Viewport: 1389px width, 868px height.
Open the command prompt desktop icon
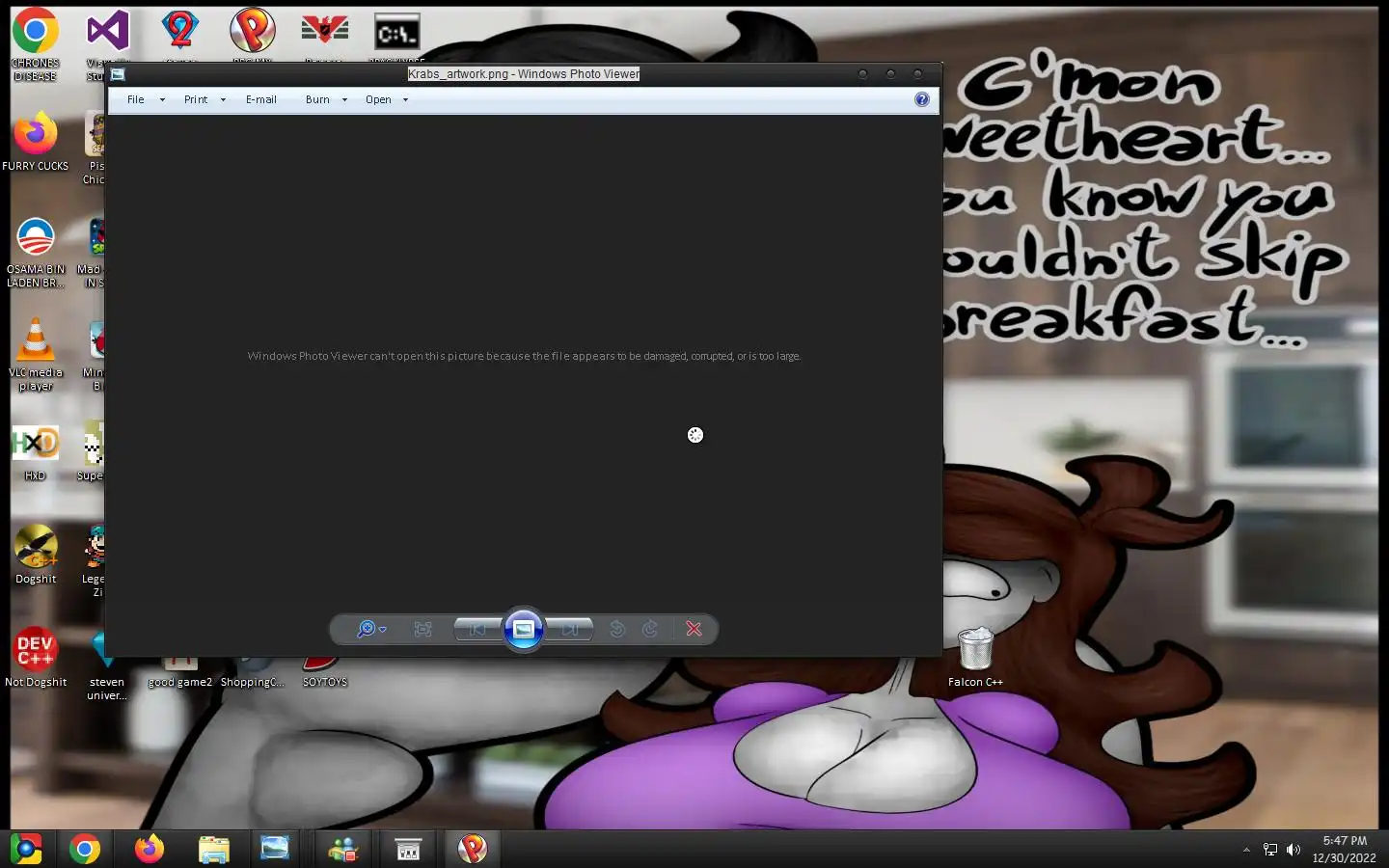[397, 33]
